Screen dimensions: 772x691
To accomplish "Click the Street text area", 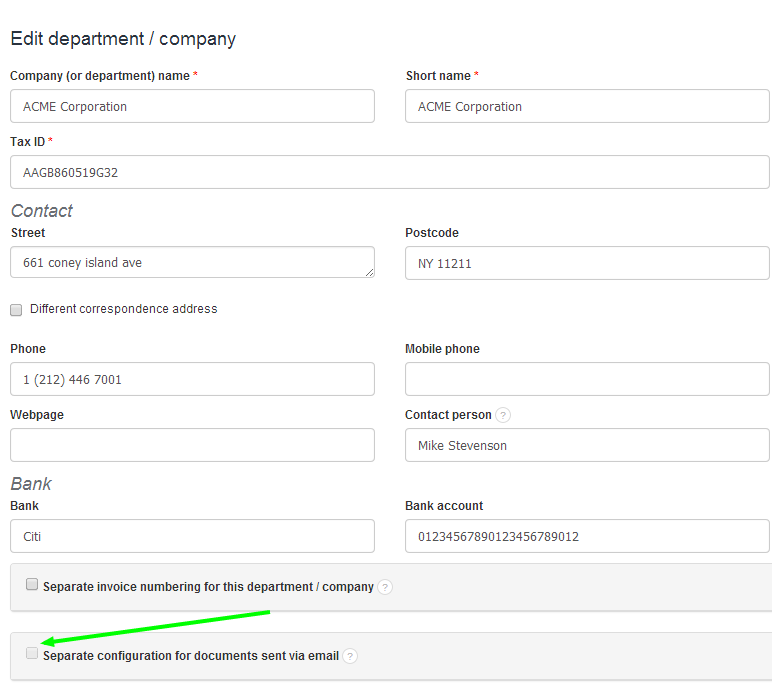I will (193, 262).
